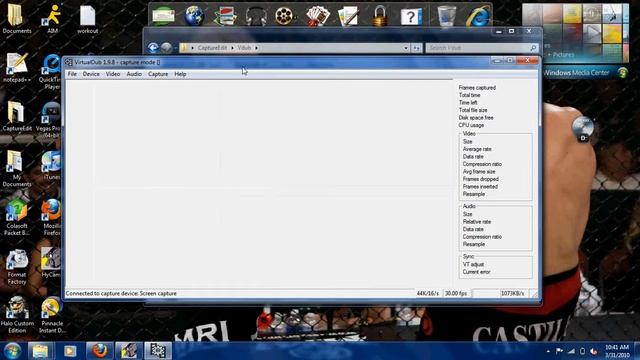Select the Colasoft Packet Builder shortcut
Viewport: 640px width, 360px height.
pyautogui.click(x=16, y=217)
